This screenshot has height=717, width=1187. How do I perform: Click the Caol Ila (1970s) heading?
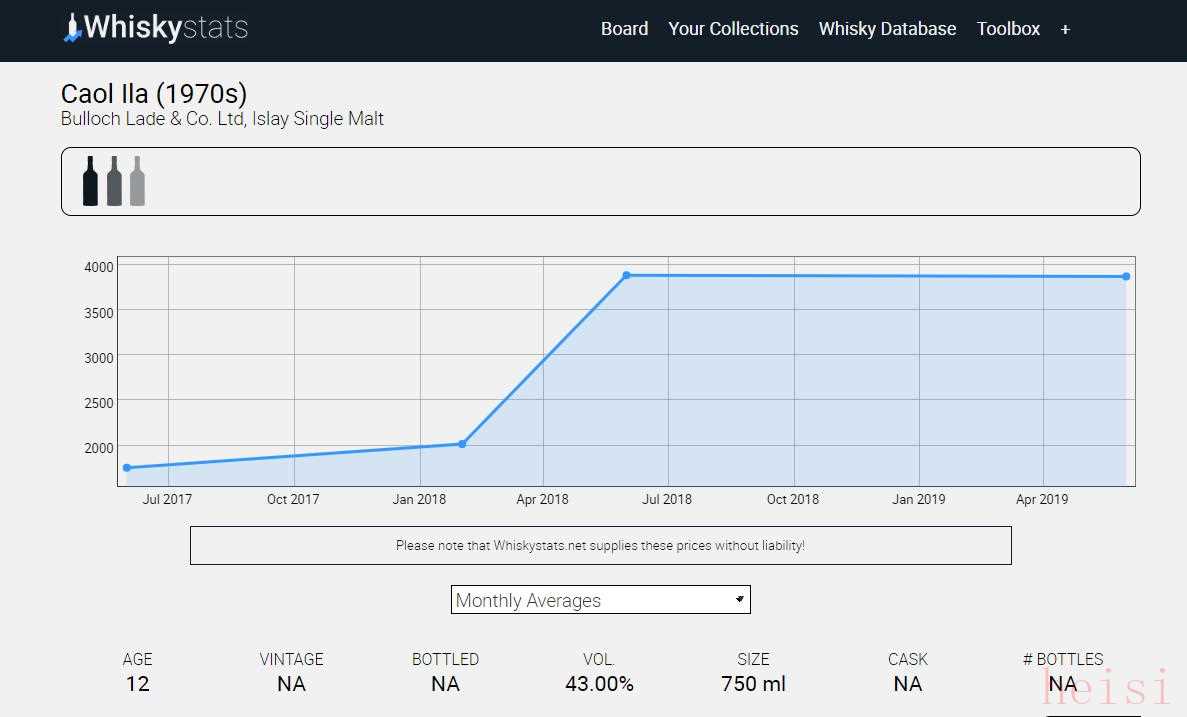pos(154,94)
